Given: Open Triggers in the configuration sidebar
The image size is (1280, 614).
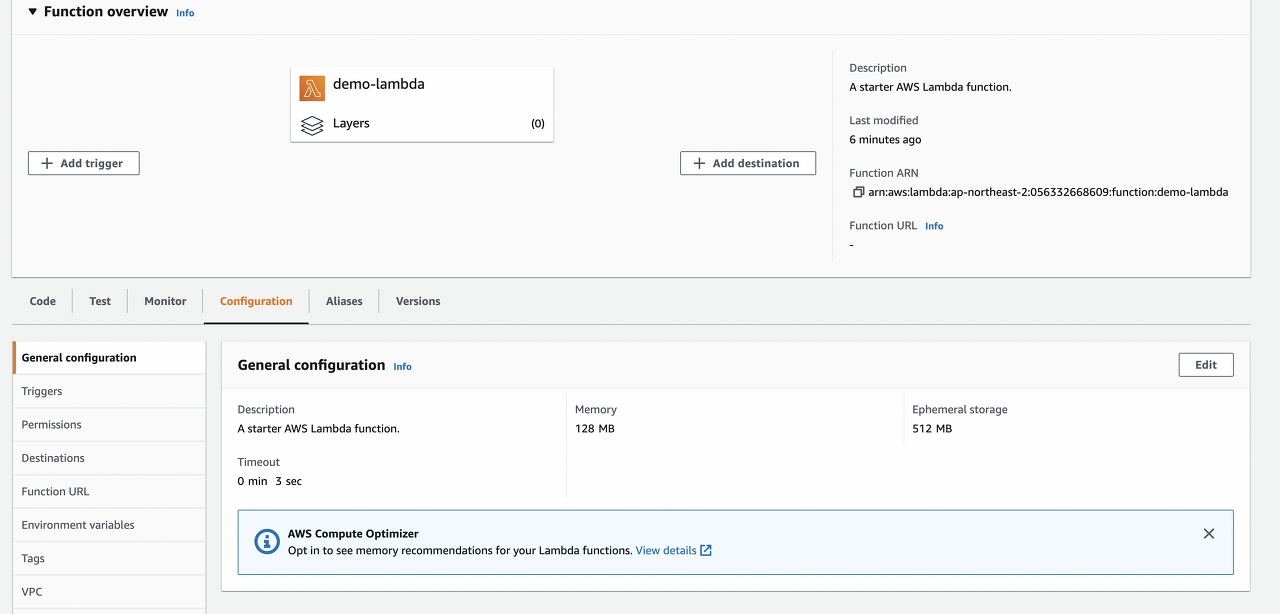Looking at the screenshot, I should (109, 391).
